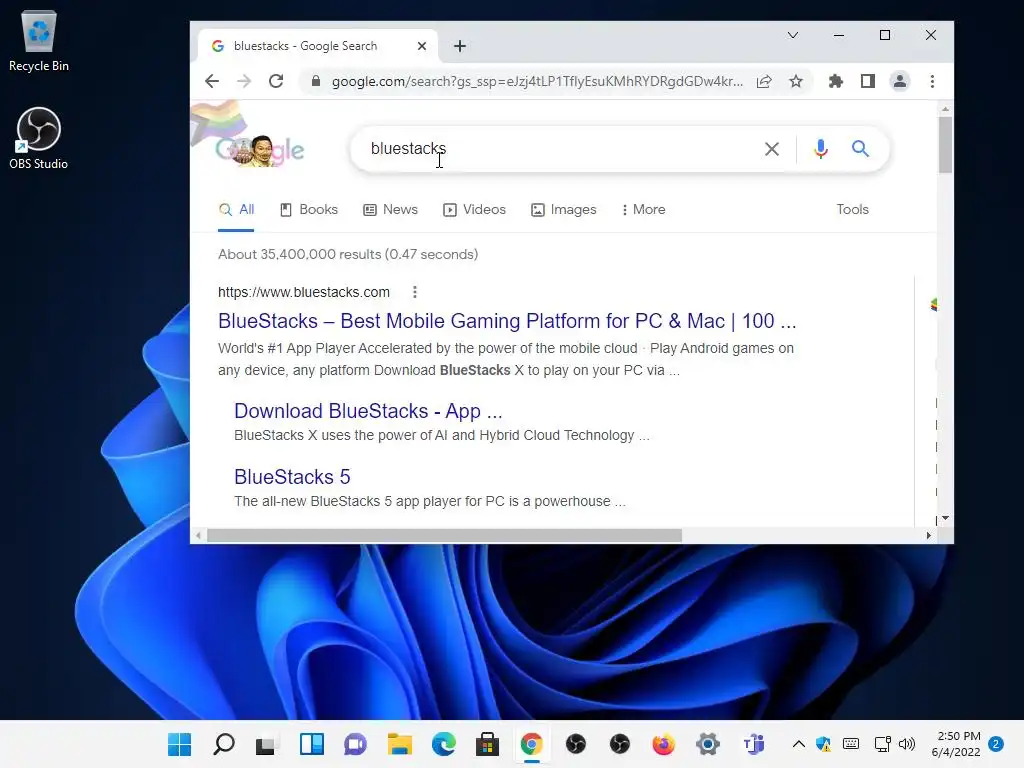Click the horizontal scrollbar thumb

click(444, 536)
